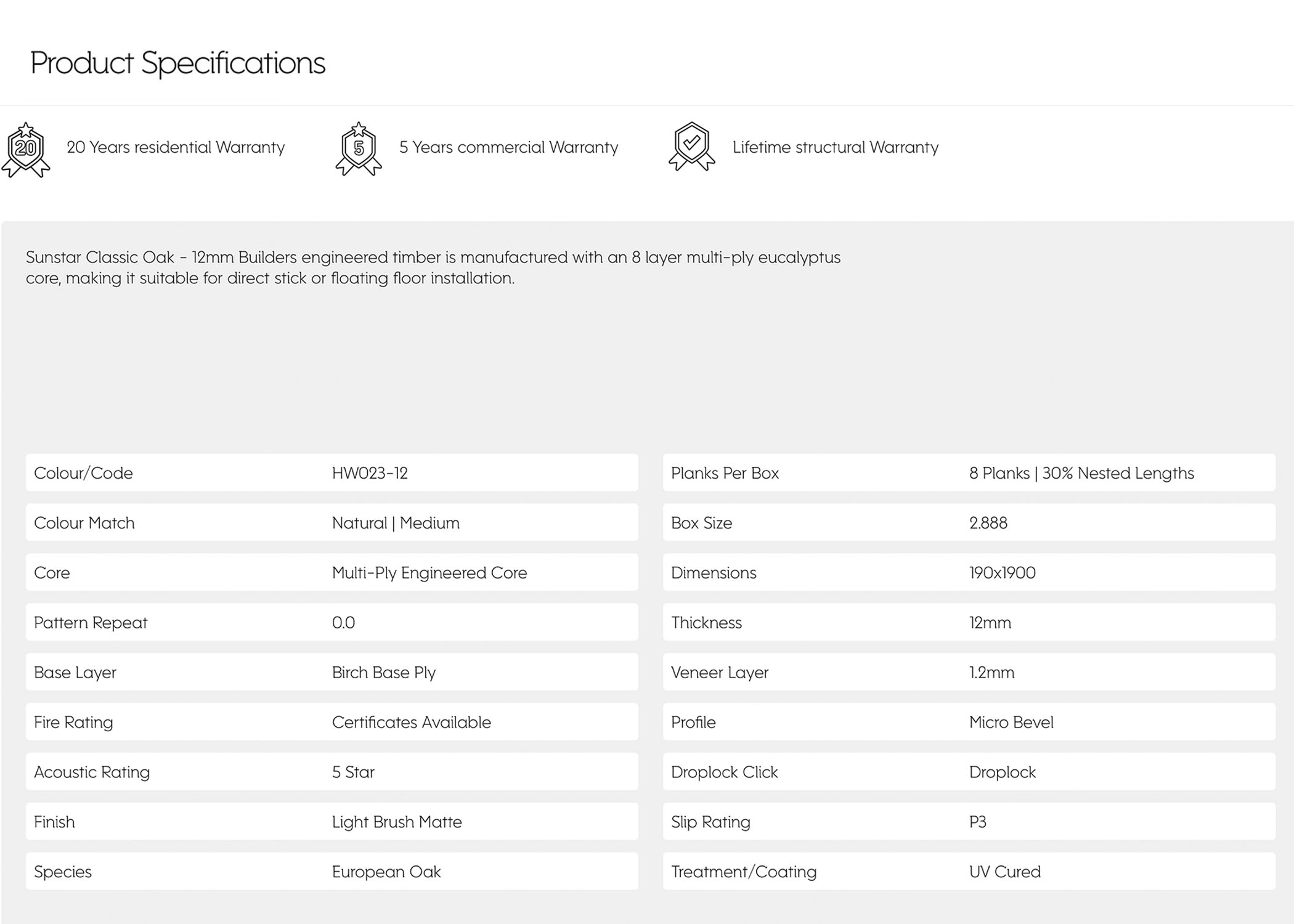
Task: Select the 'European Oak' value
Action: (386, 872)
